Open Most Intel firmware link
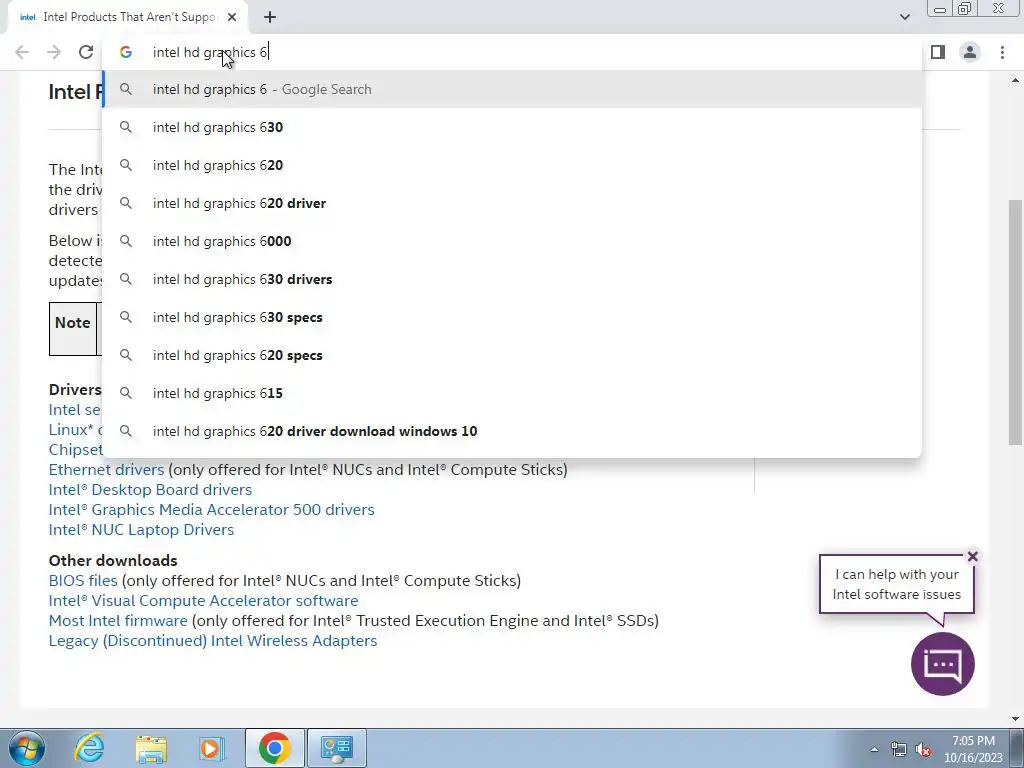This screenshot has height=768, width=1024. [118, 620]
